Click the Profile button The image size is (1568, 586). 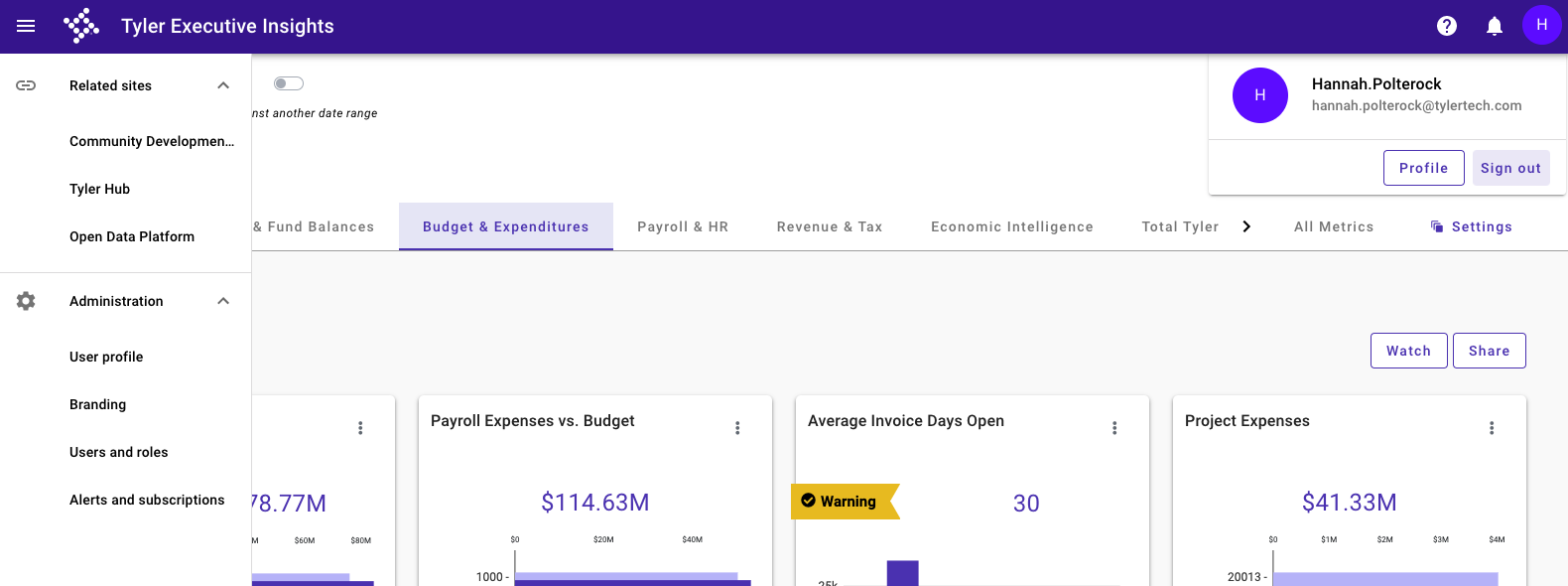pos(1423,168)
